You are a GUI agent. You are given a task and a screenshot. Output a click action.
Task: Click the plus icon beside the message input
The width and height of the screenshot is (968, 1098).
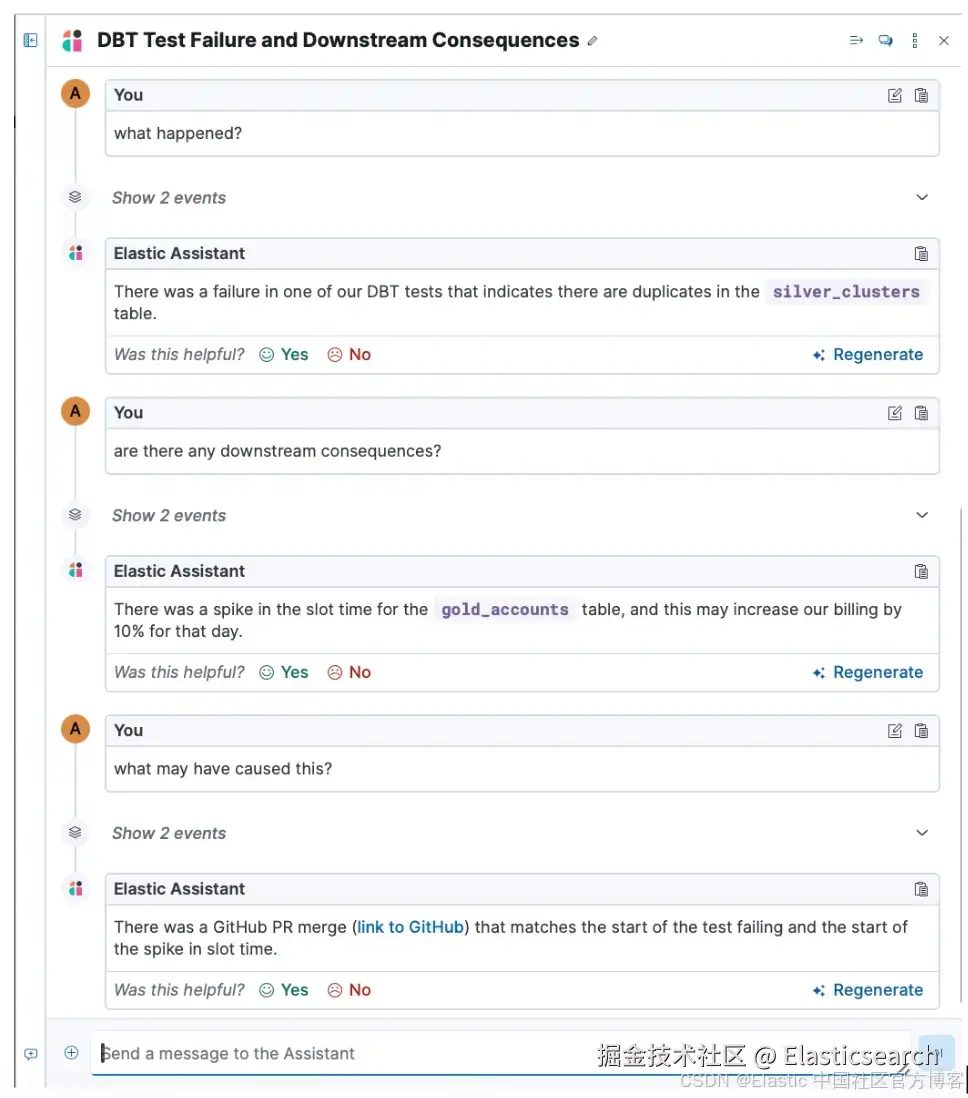[x=71, y=1053]
